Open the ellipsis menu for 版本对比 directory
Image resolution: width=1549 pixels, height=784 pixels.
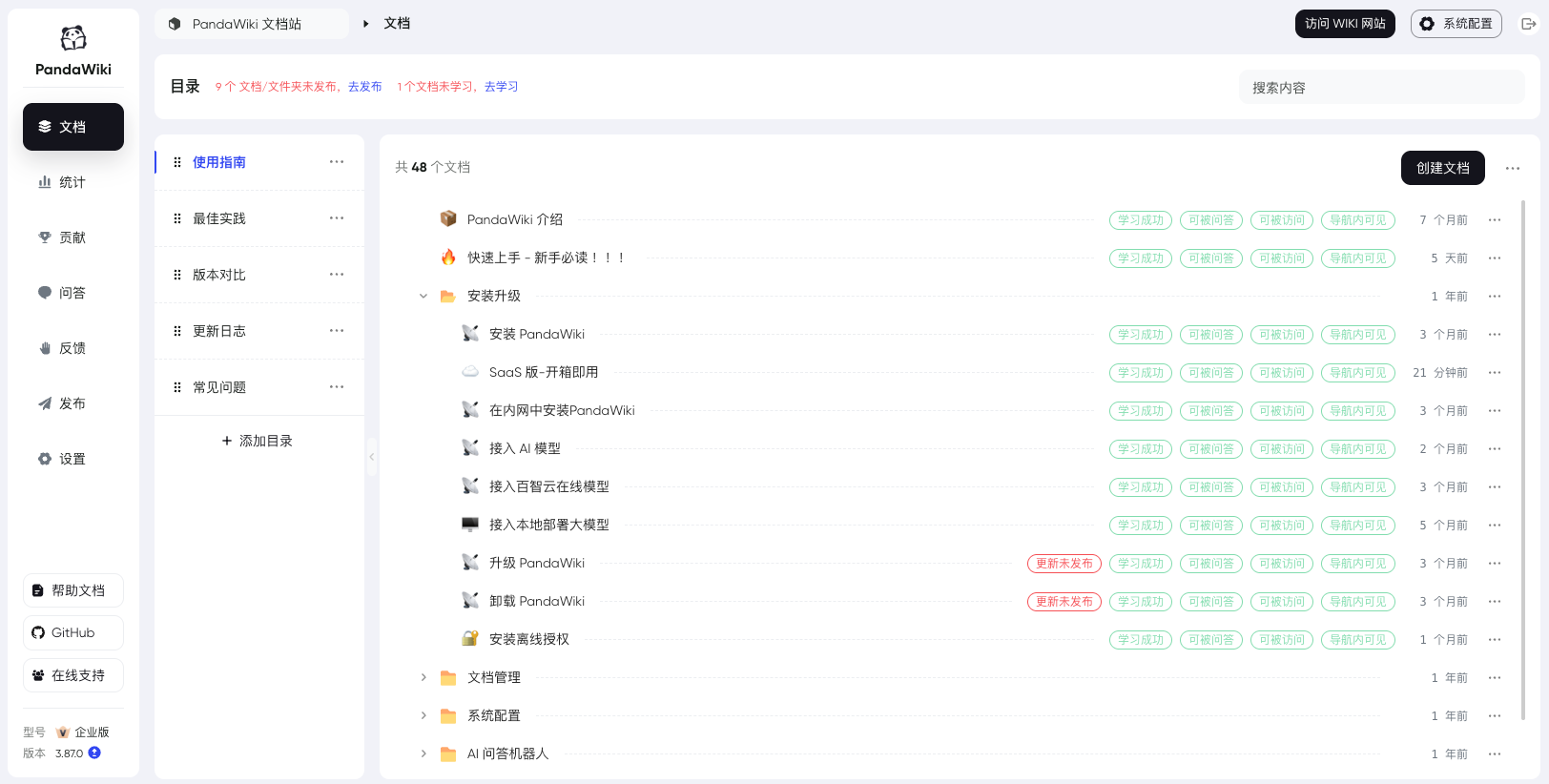coord(337,275)
